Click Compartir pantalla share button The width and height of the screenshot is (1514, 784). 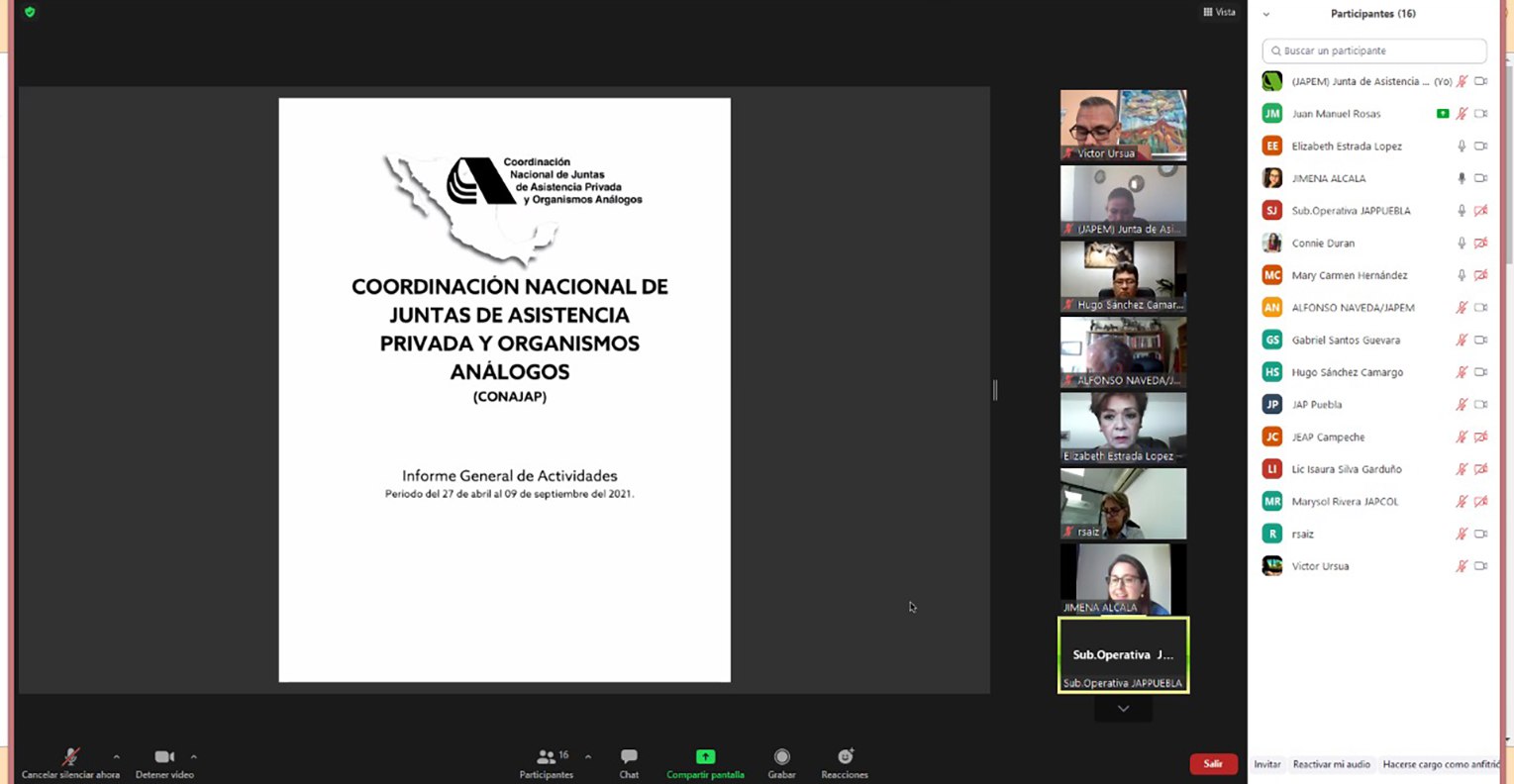click(705, 763)
